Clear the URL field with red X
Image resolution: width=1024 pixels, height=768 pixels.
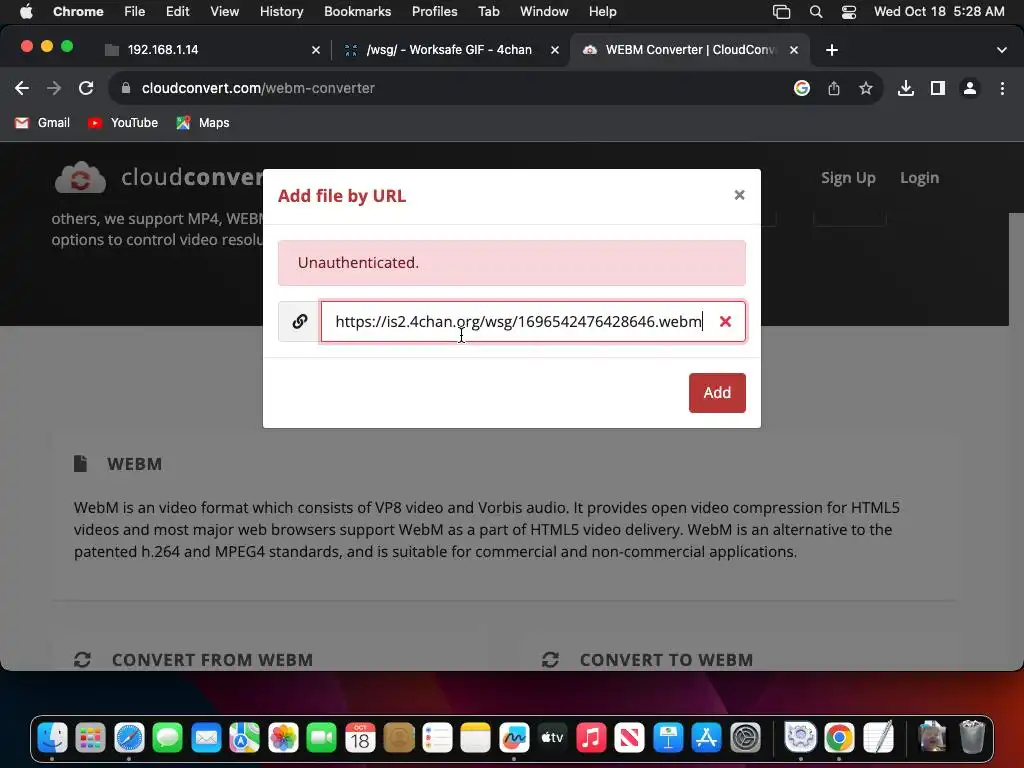(x=725, y=321)
